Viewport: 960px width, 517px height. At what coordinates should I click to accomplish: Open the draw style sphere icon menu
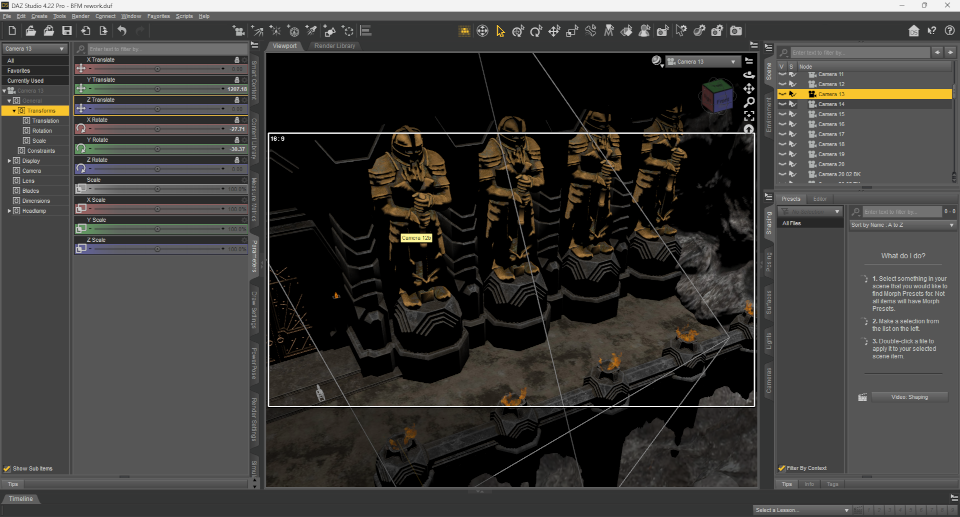click(x=657, y=61)
